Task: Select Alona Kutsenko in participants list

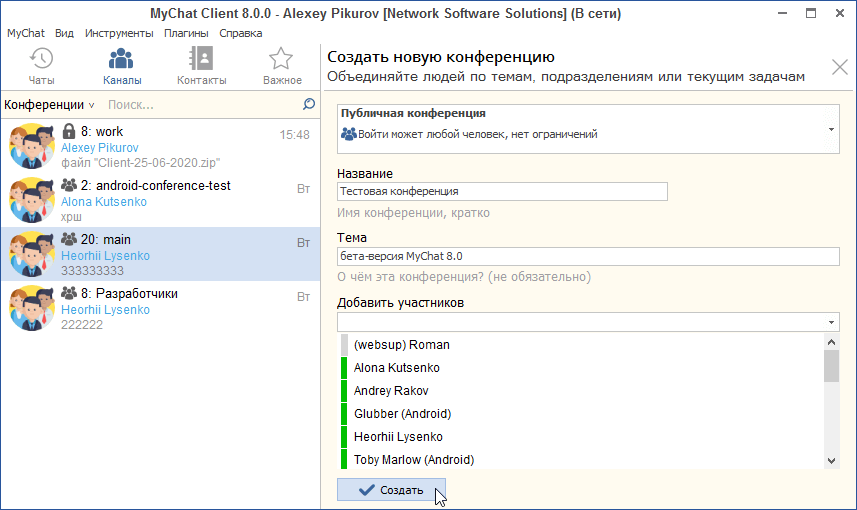Action: 396,368
